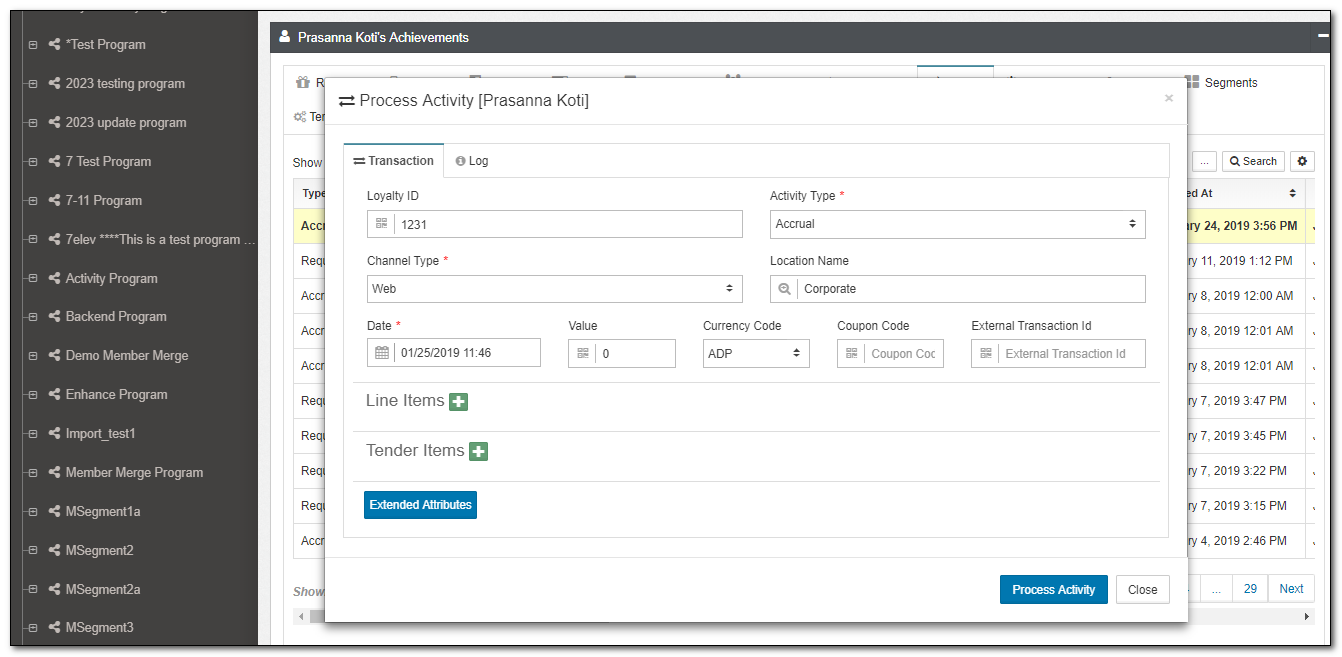
Task: Click the share icon beside 7-11 Program
Action: [x=54, y=200]
